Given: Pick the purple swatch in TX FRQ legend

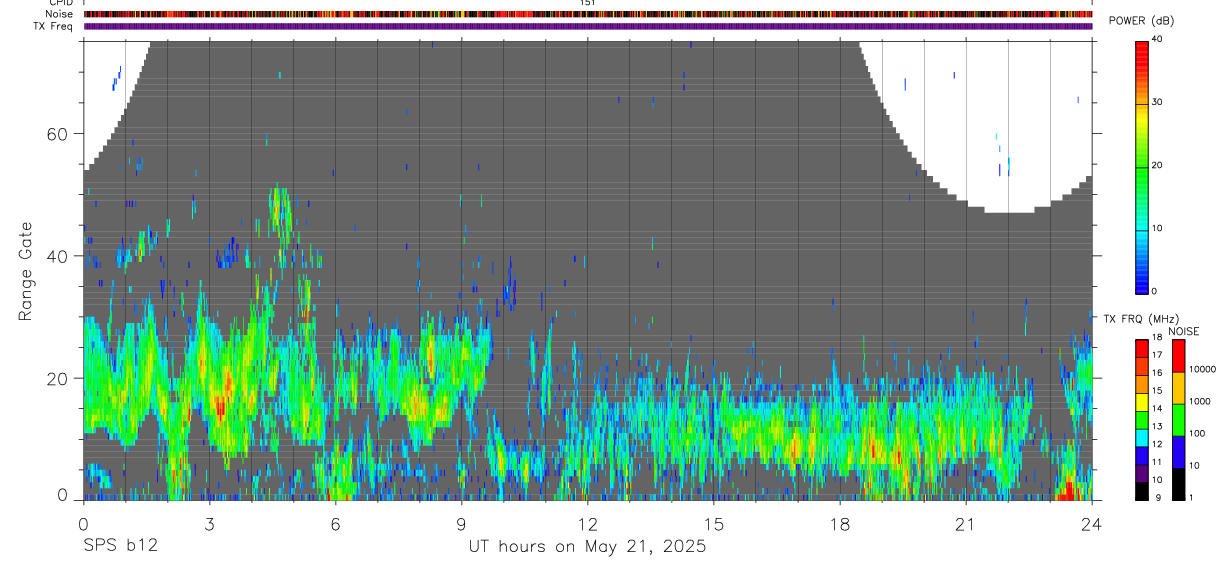Looking at the screenshot, I should pyautogui.click(x=1142, y=473).
